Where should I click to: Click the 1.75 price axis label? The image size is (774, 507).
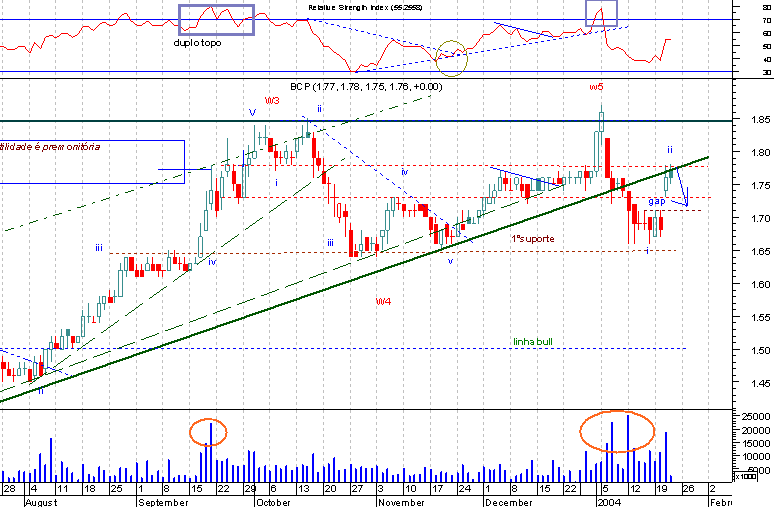(x=761, y=186)
